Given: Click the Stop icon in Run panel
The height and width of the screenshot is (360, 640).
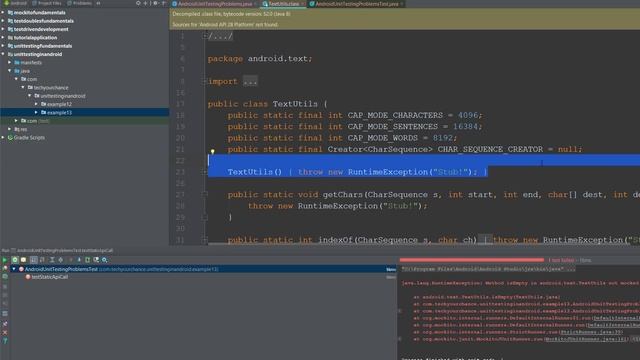Looking at the screenshot, I should pos(5,286).
